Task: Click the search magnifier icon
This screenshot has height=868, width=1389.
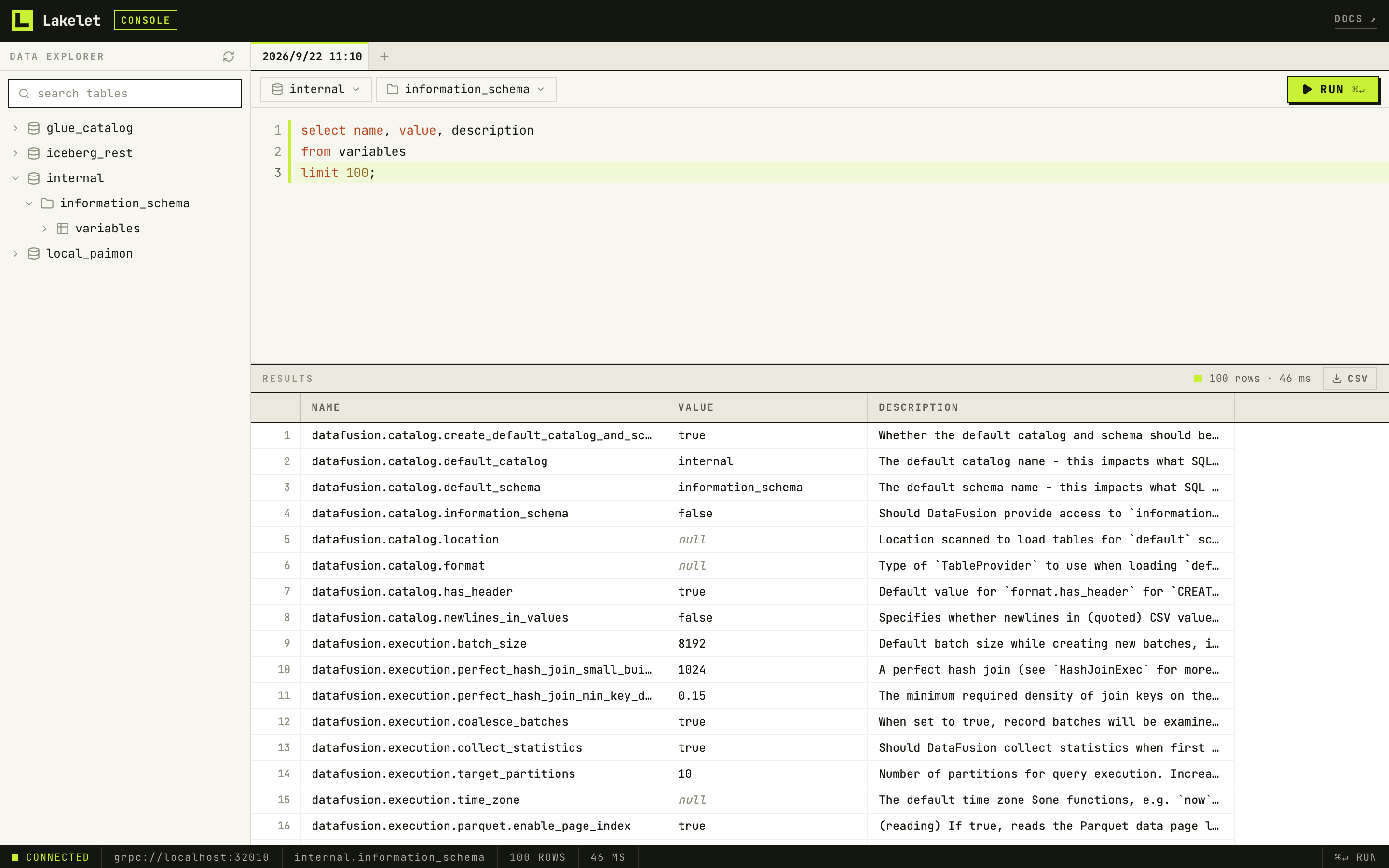Action: (24, 94)
